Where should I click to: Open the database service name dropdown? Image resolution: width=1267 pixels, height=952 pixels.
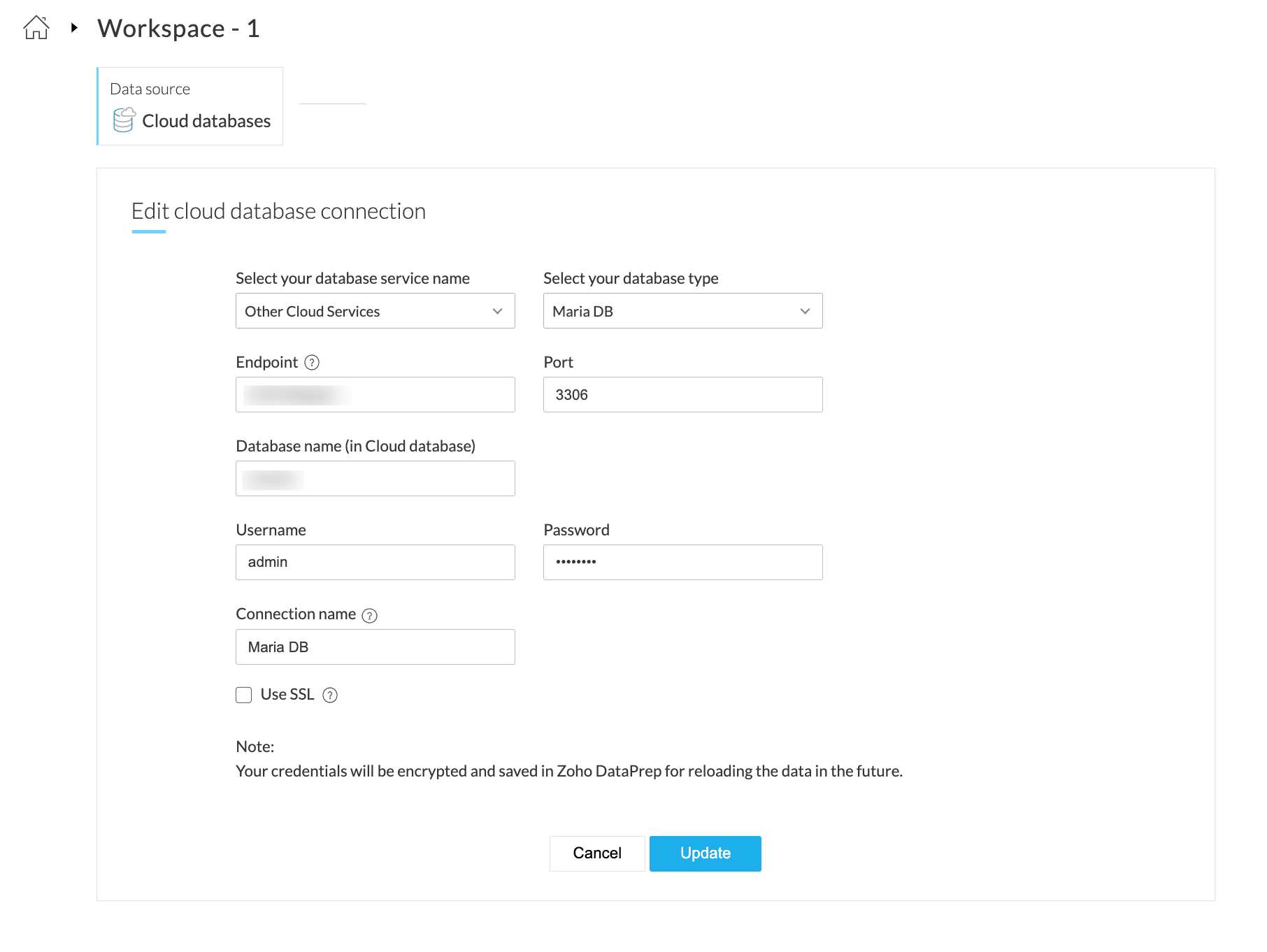pos(375,311)
